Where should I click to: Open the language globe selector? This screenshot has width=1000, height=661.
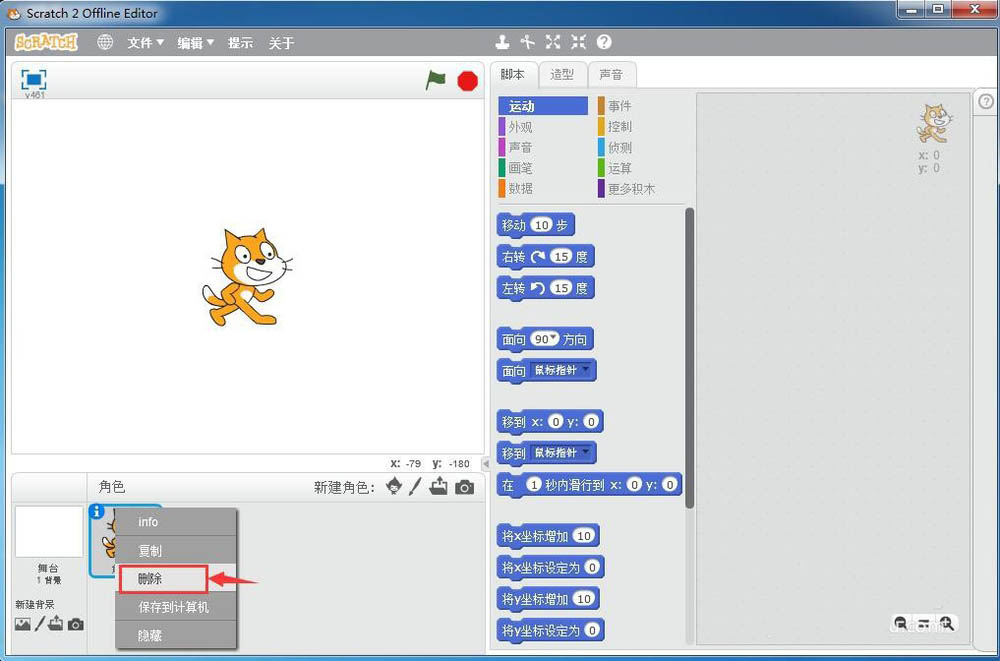[x=104, y=42]
